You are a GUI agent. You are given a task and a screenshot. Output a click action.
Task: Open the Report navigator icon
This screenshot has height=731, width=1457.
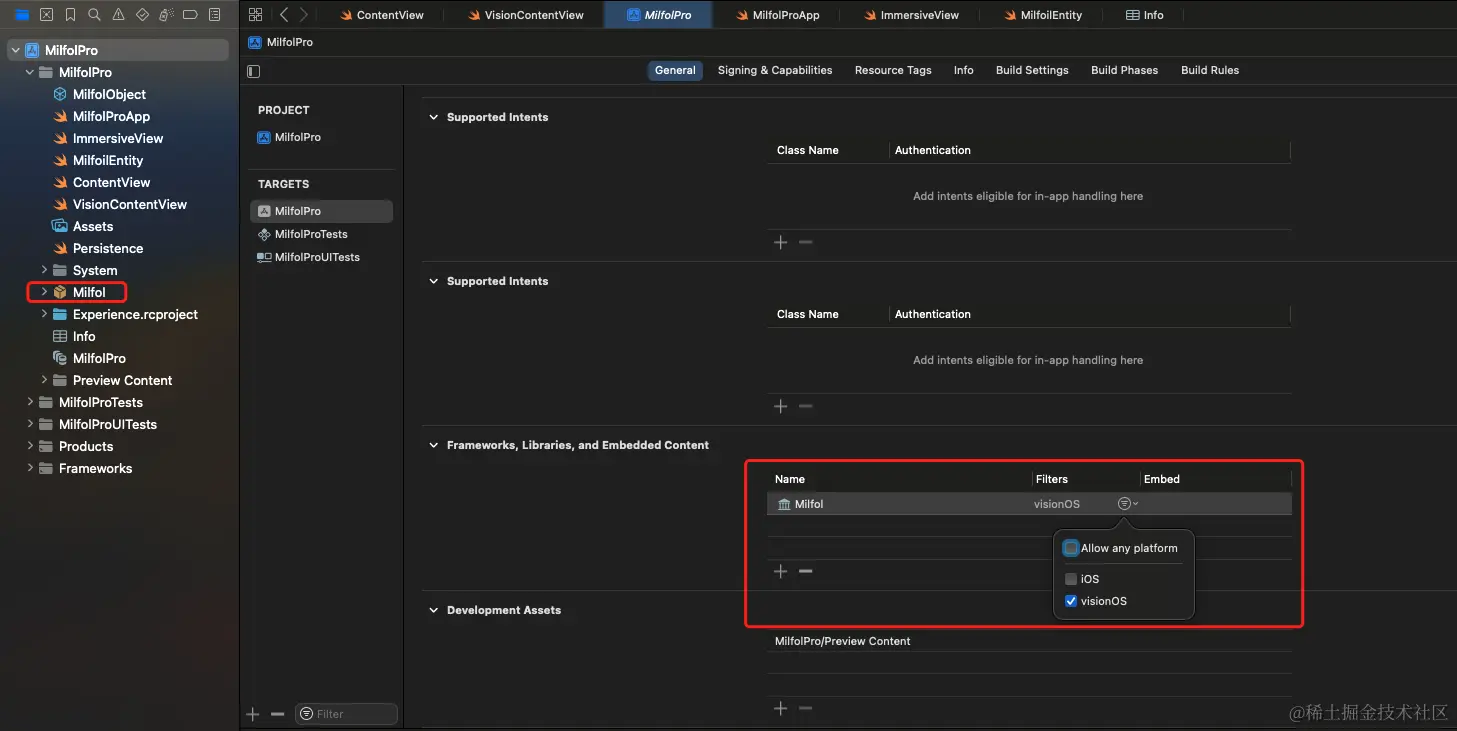click(214, 15)
